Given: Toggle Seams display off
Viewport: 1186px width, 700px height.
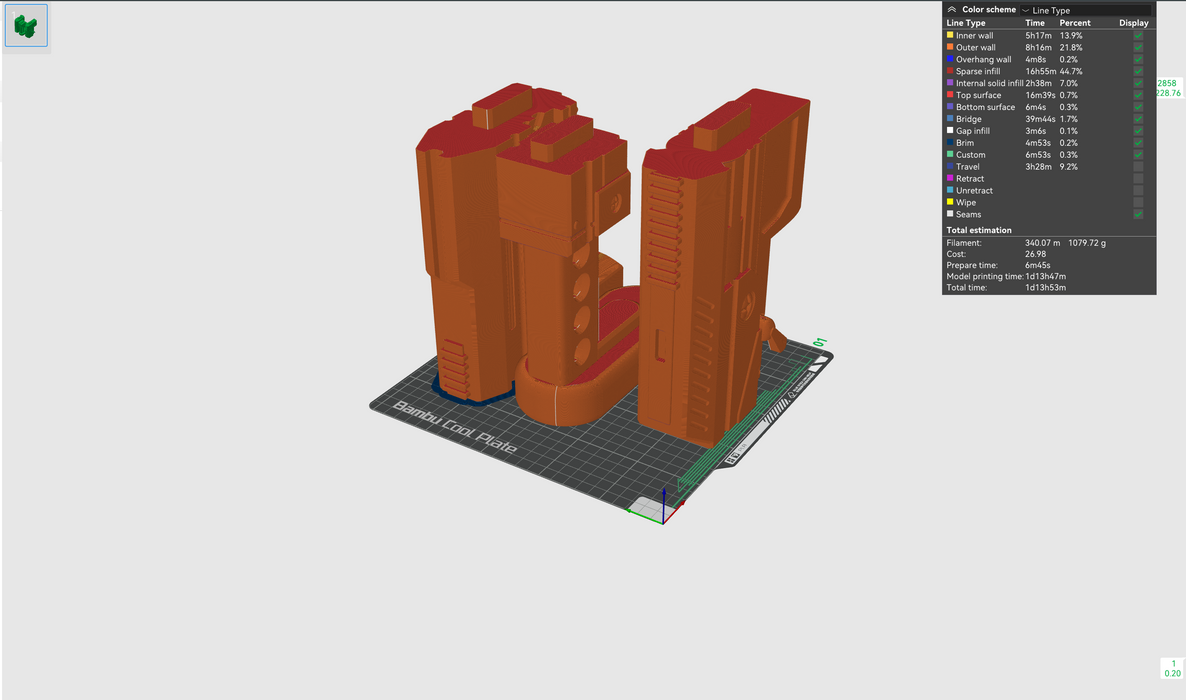Looking at the screenshot, I should pyautogui.click(x=1138, y=215).
